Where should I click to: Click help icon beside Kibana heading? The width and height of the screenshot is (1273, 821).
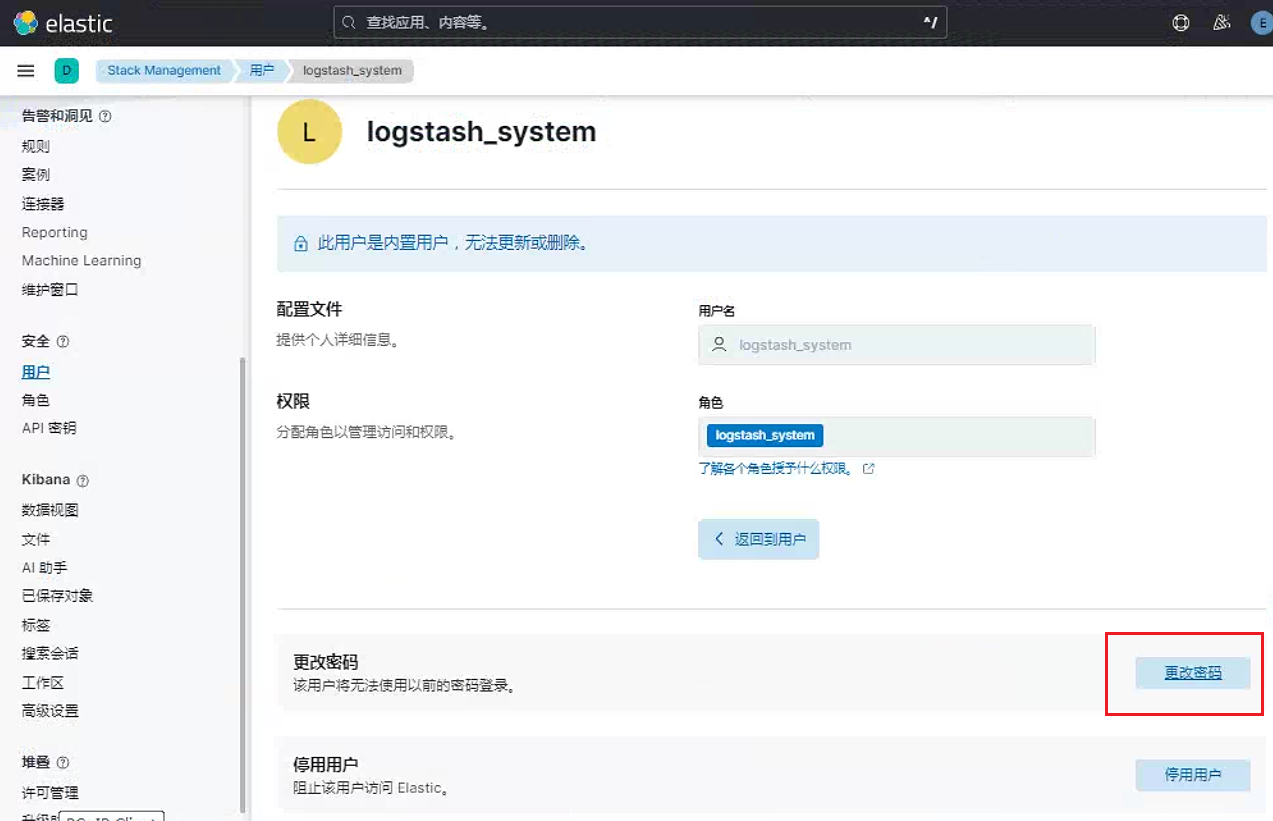click(x=83, y=481)
